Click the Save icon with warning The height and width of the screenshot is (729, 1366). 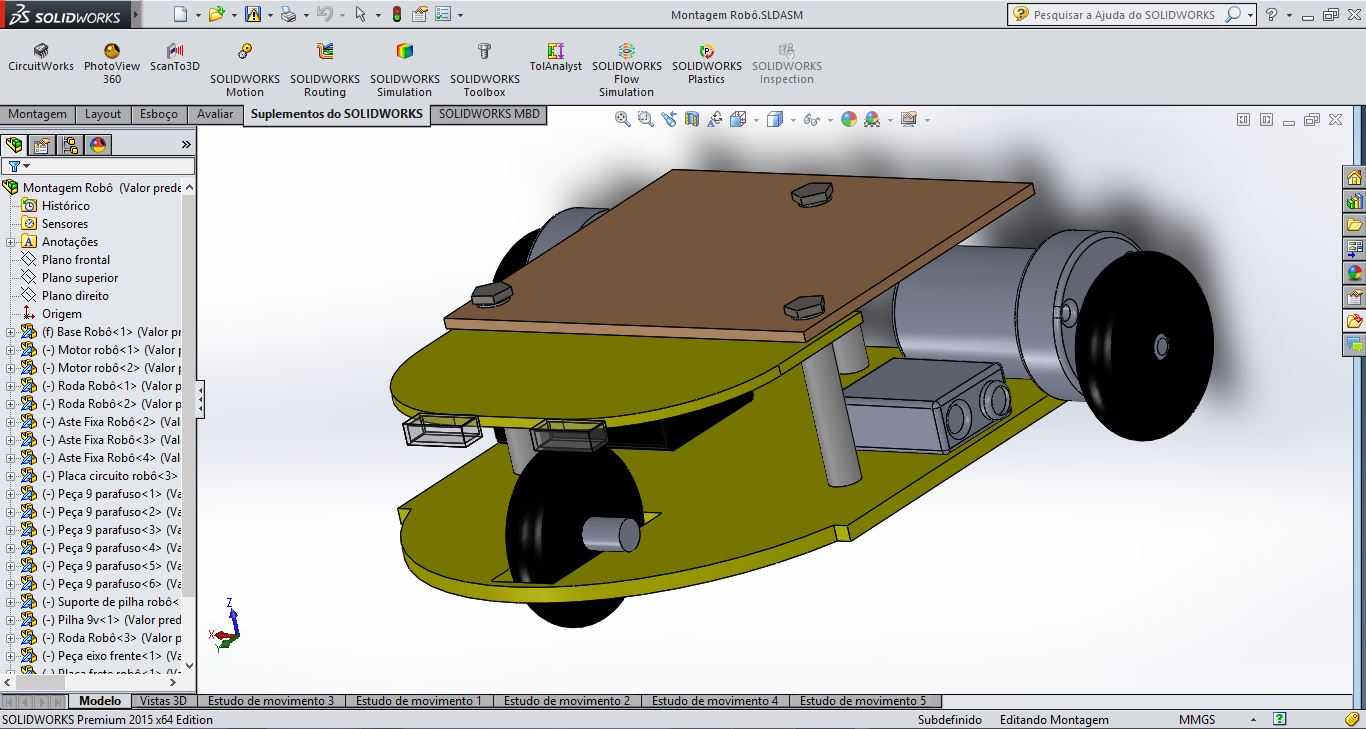tap(253, 14)
